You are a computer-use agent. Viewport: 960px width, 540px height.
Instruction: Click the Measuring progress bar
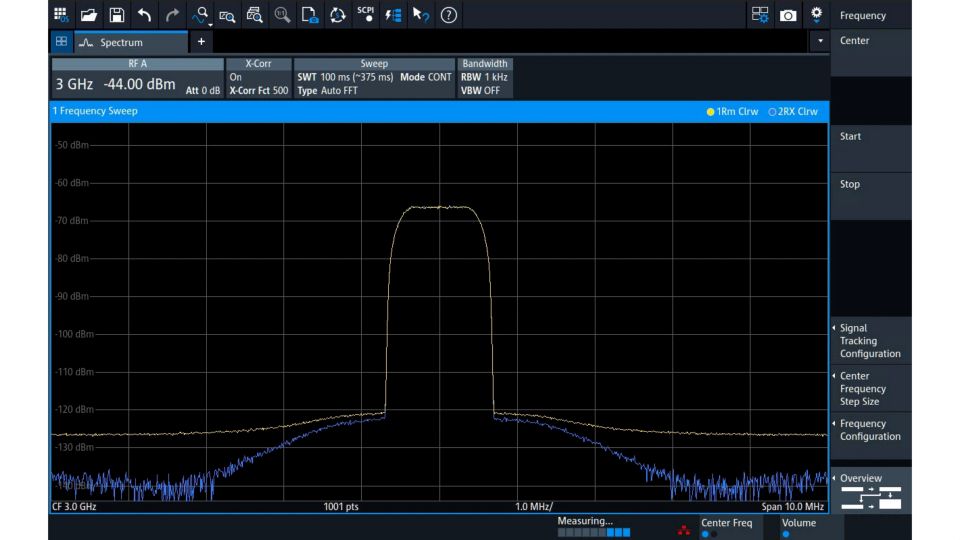coord(594,533)
